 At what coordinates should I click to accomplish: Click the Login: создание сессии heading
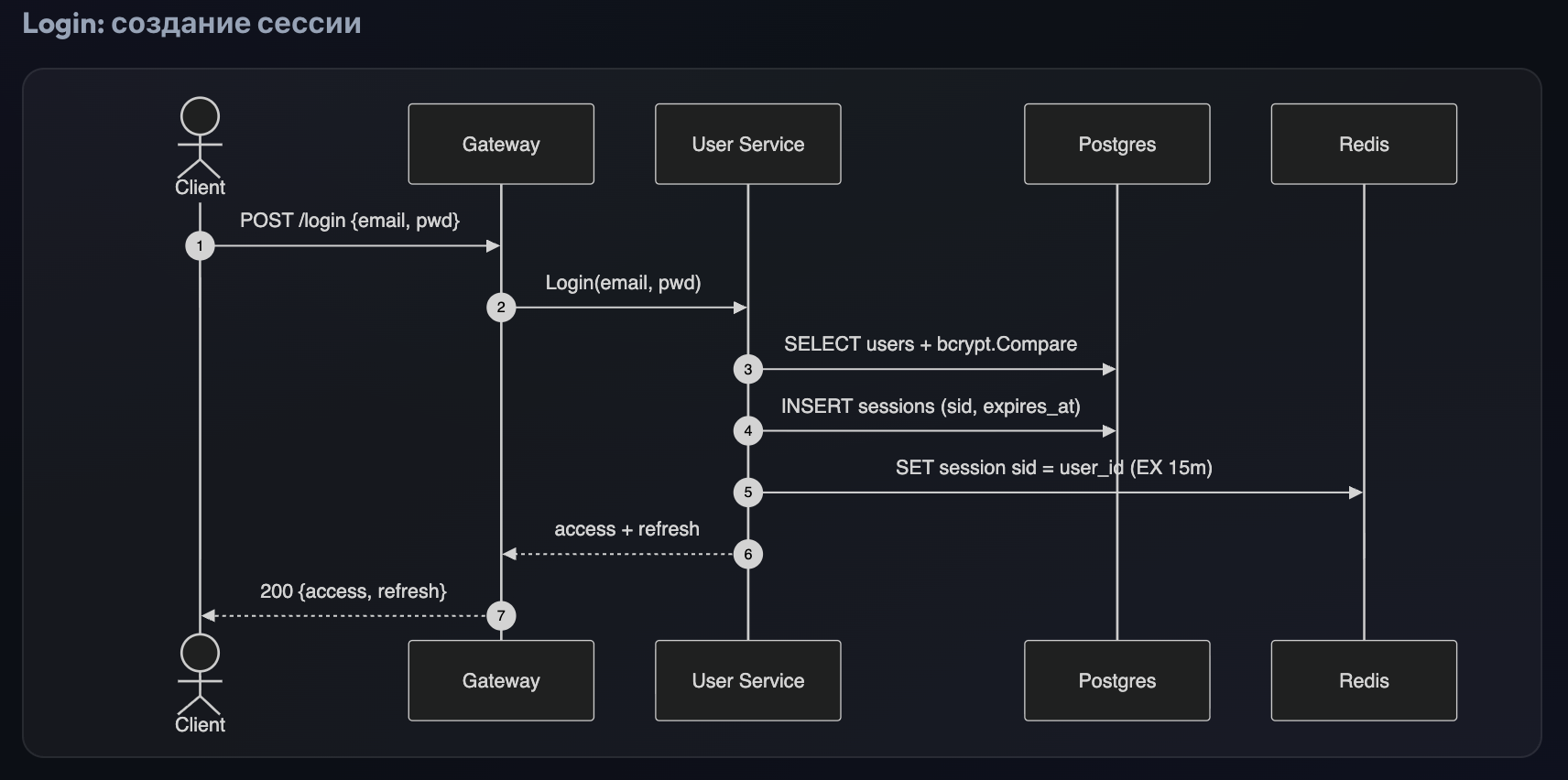(x=191, y=23)
